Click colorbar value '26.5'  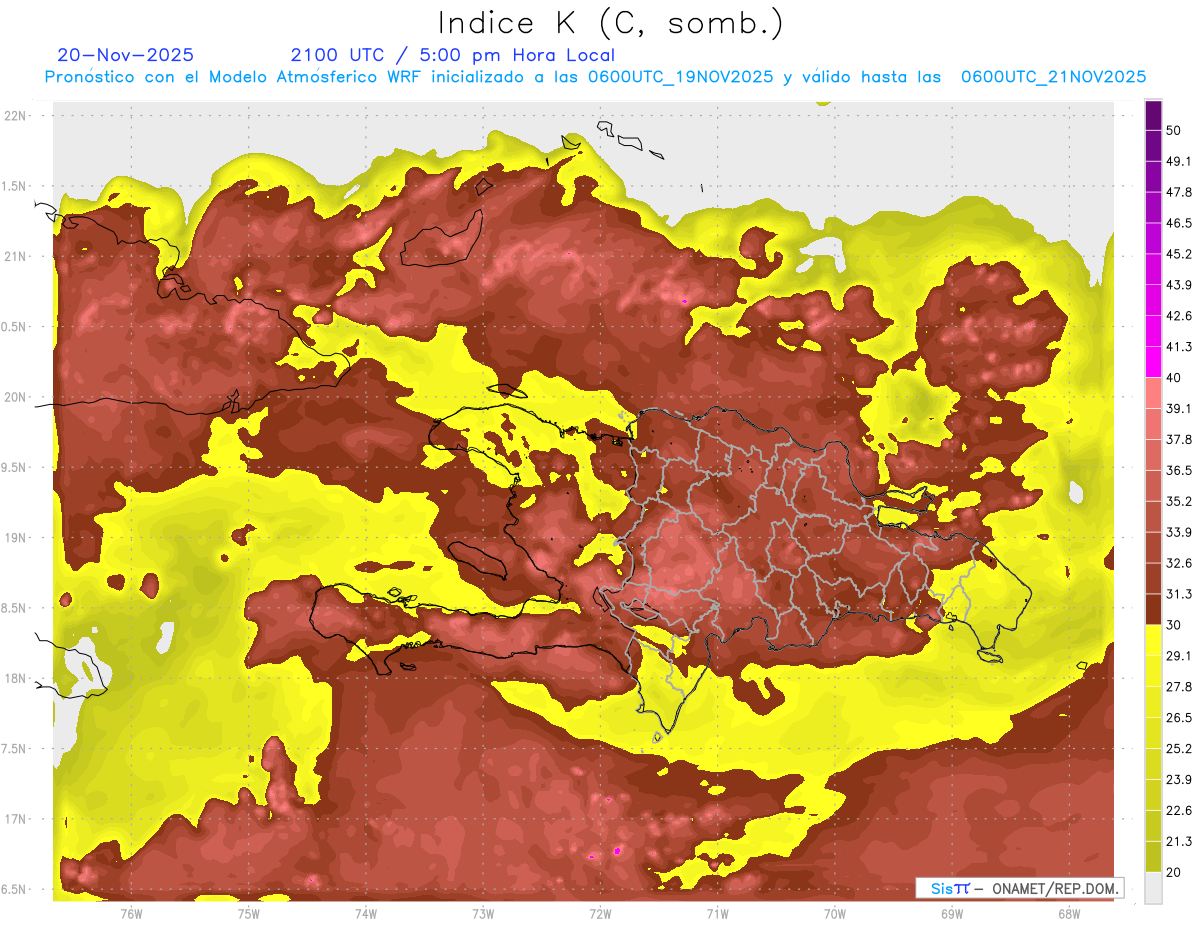pyautogui.click(x=1179, y=717)
